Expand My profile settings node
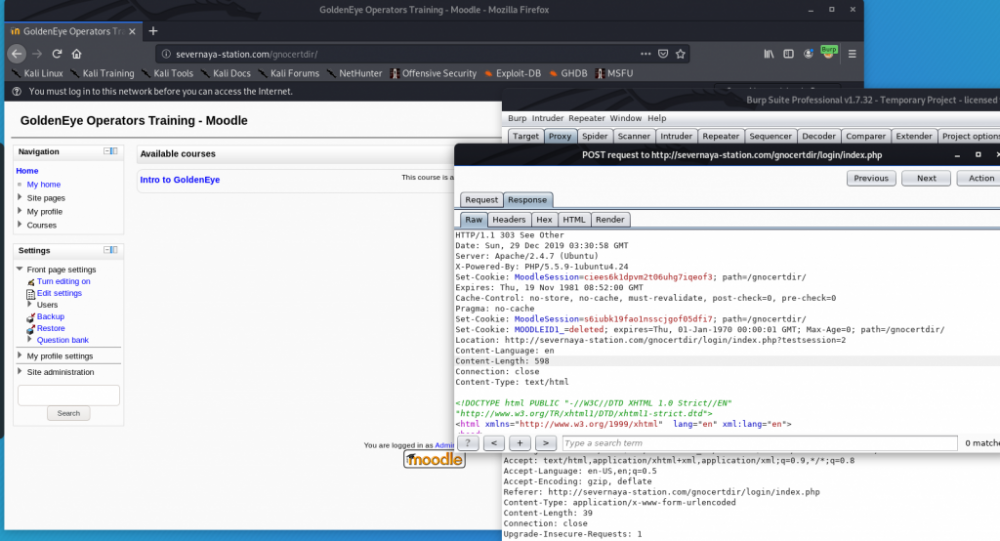Image resolution: width=1000 pixels, height=541 pixels. pyautogui.click(x=19, y=355)
